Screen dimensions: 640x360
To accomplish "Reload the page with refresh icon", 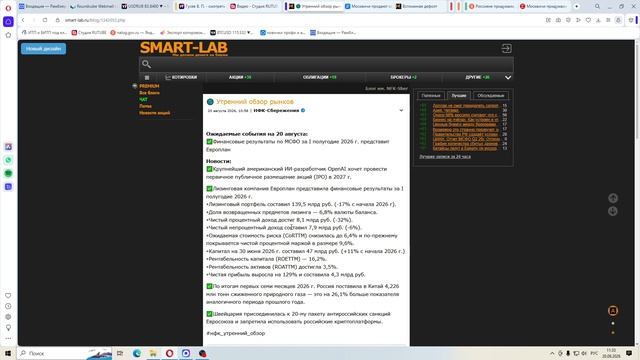I will pos(45,20).
